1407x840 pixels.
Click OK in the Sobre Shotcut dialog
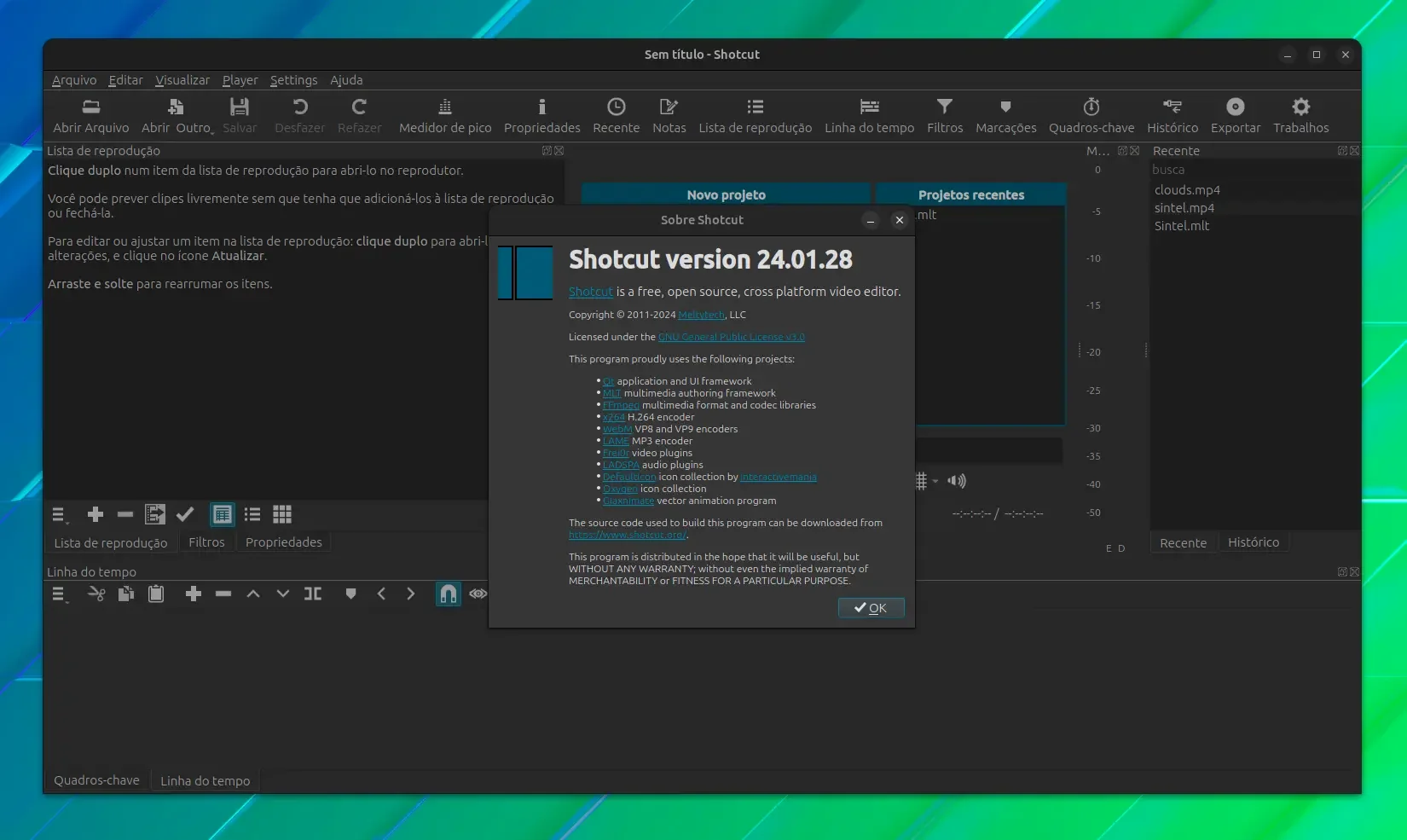(x=871, y=608)
